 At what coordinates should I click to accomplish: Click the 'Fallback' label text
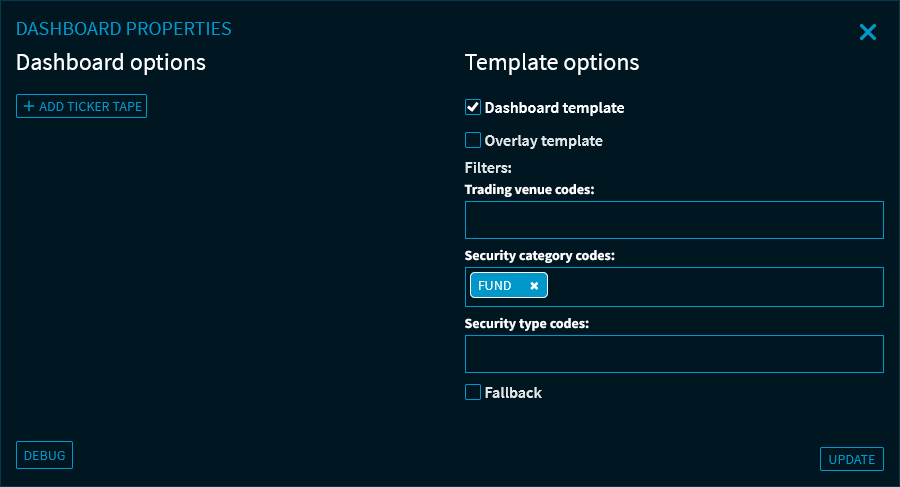click(x=513, y=393)
